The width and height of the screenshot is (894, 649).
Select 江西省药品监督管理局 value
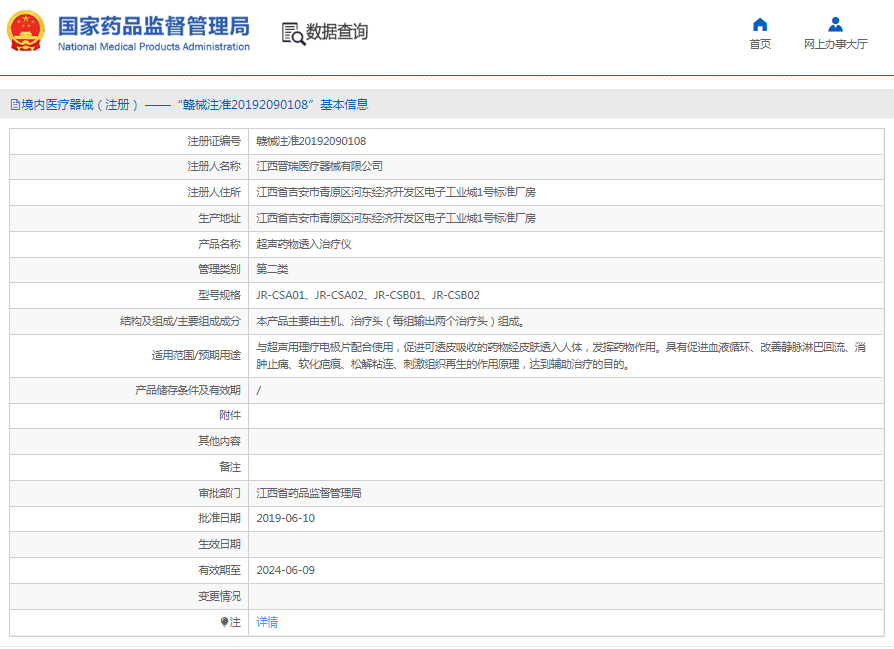click(x=308, y=493)
